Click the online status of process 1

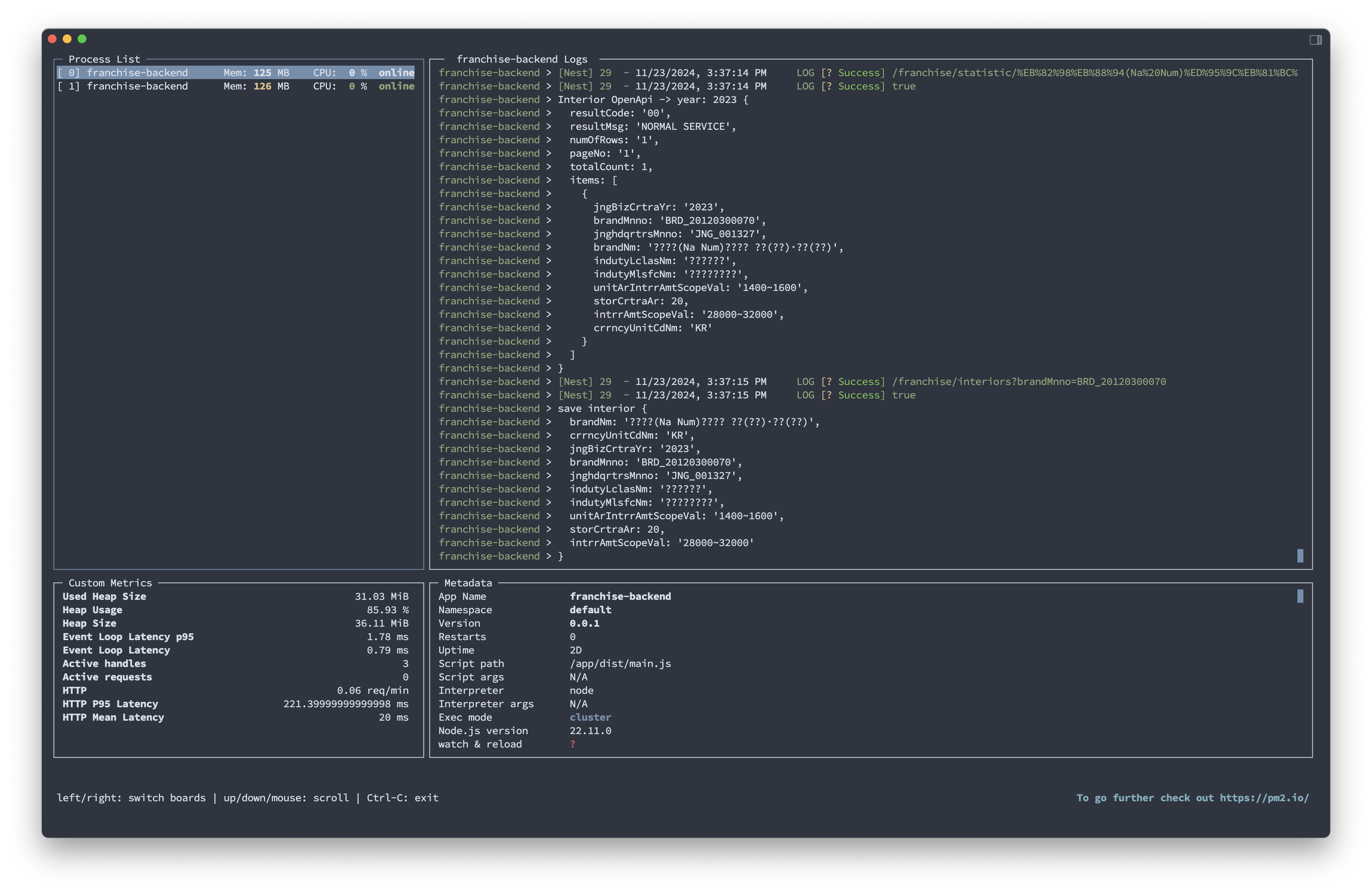click(x=396, y=86)
